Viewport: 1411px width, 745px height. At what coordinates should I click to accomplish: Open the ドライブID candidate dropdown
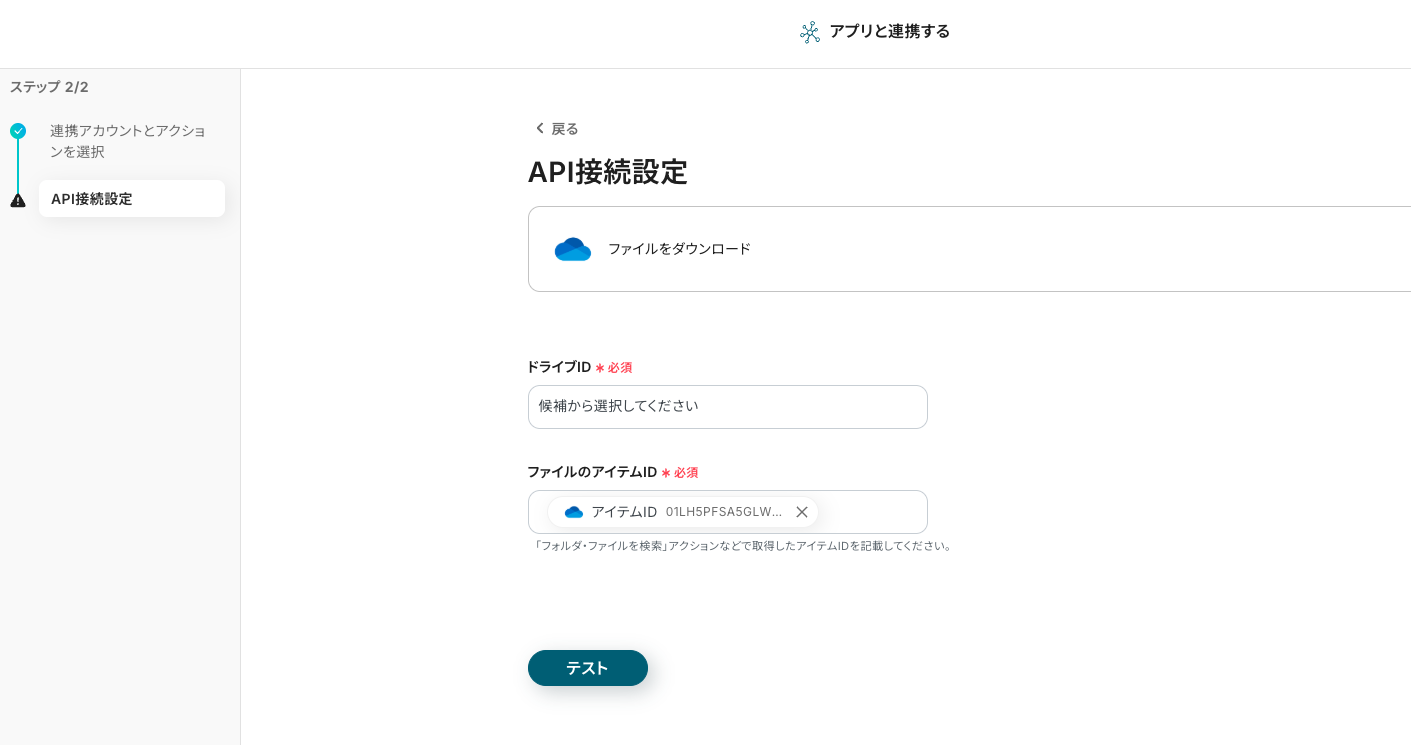tap(727, 407)
